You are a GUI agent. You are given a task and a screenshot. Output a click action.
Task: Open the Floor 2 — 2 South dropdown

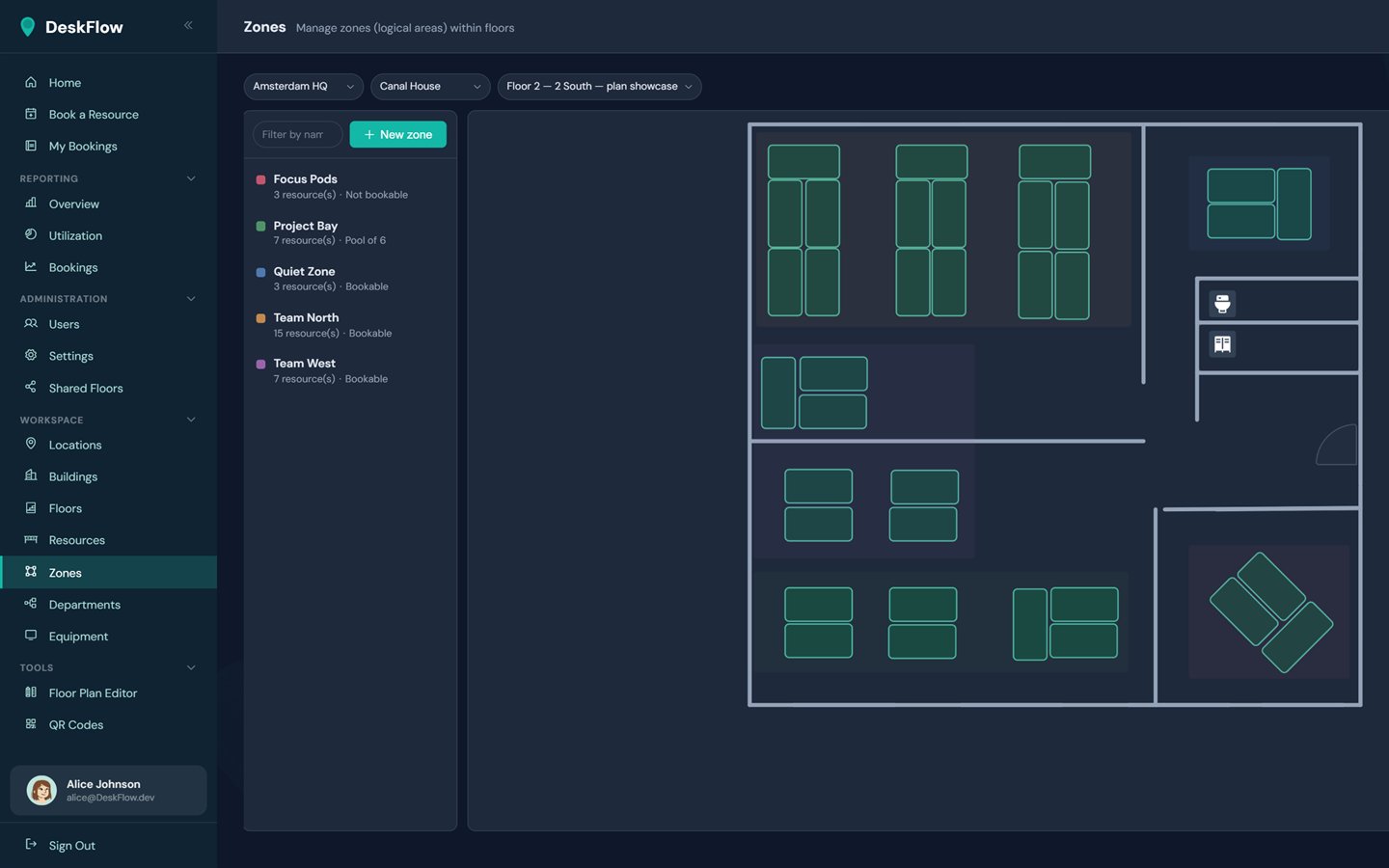pos(599,87)
